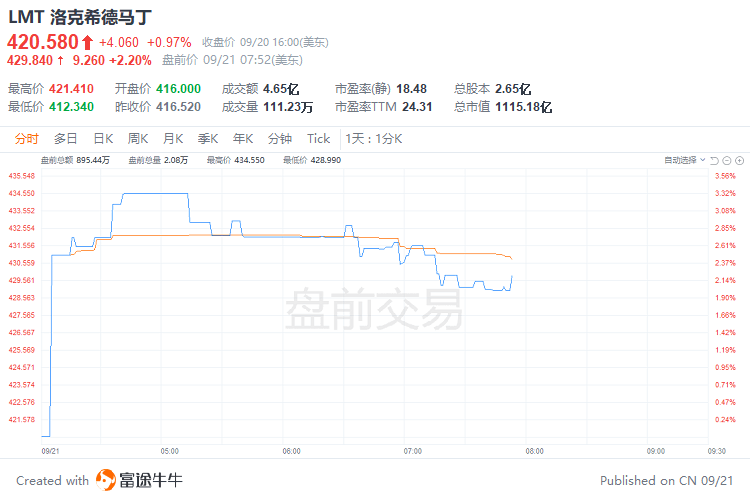This screenshot has width=750, height=501.
Task: Click the 成交额 value 4.65亿
Action: [x=281, y=89]
